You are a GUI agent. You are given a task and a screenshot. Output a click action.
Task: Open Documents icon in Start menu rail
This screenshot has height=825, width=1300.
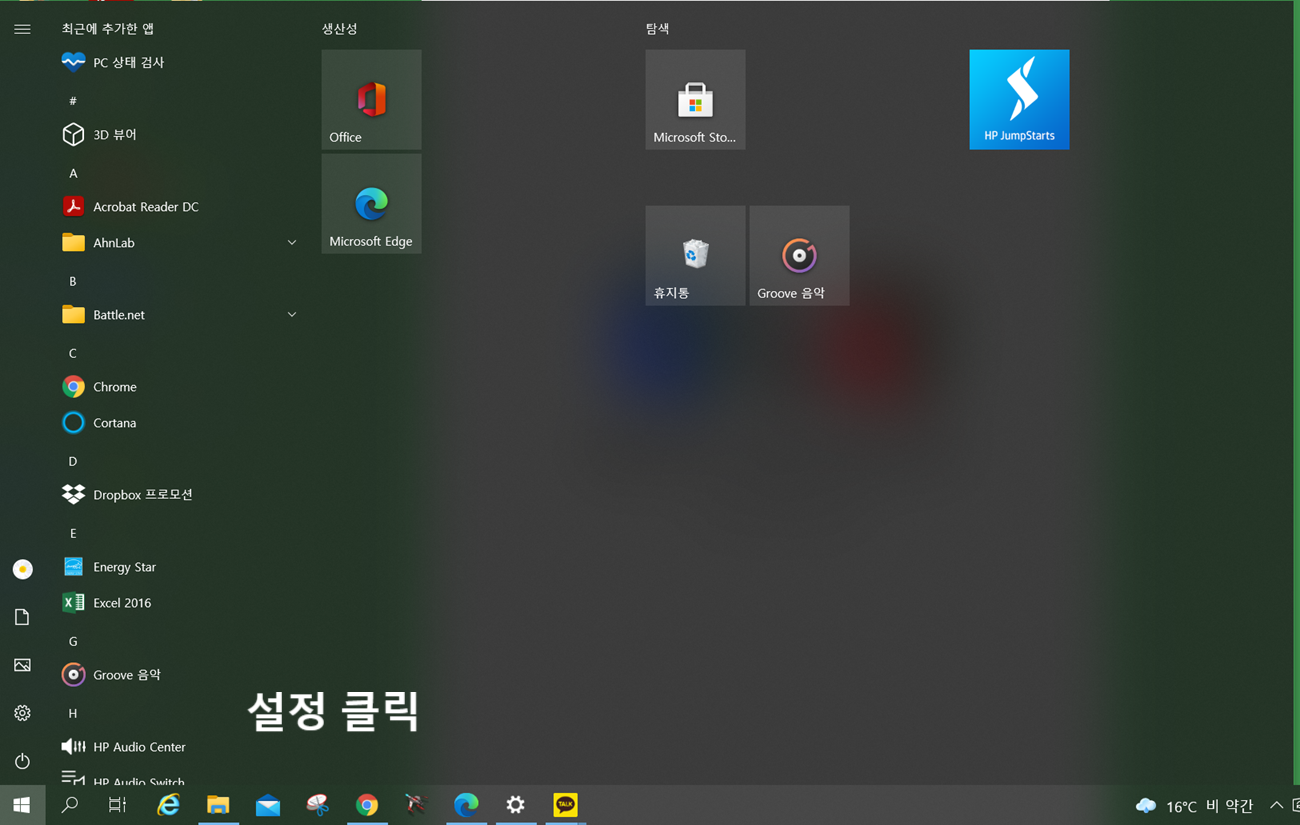(22, 617)
